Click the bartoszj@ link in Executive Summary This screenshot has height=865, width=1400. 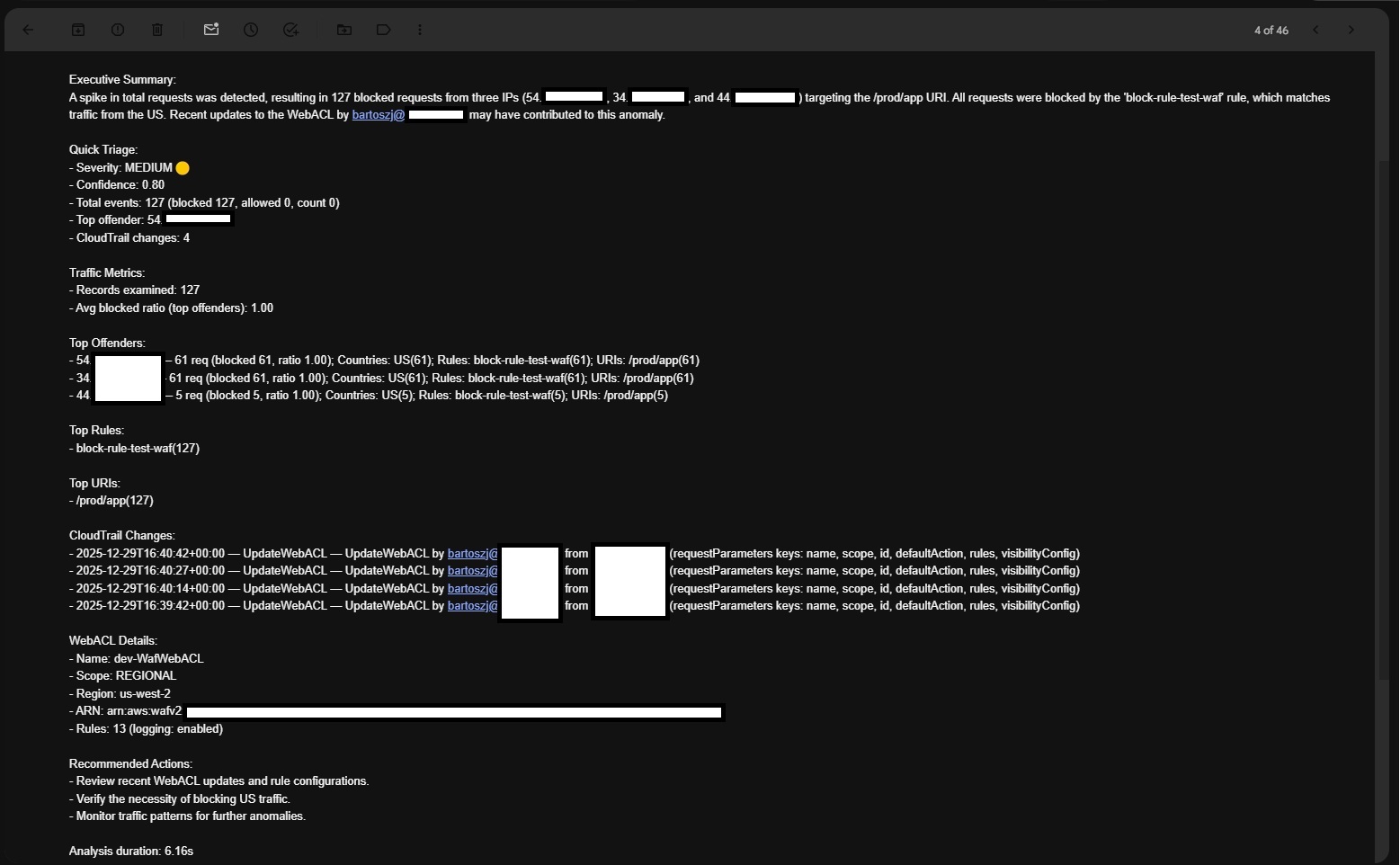click(378, 115)
